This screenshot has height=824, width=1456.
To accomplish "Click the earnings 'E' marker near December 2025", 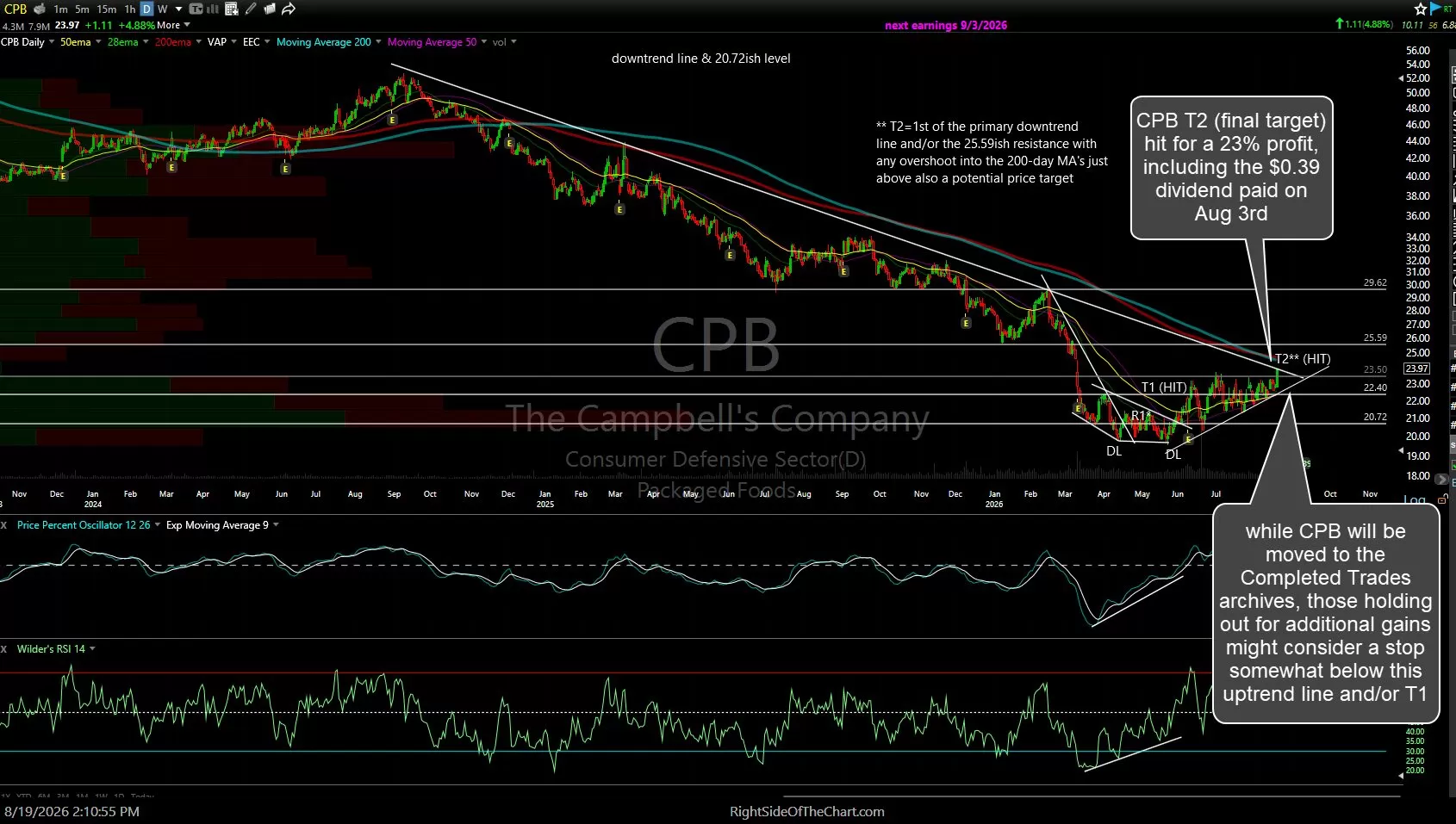I will tap(966, 323).
